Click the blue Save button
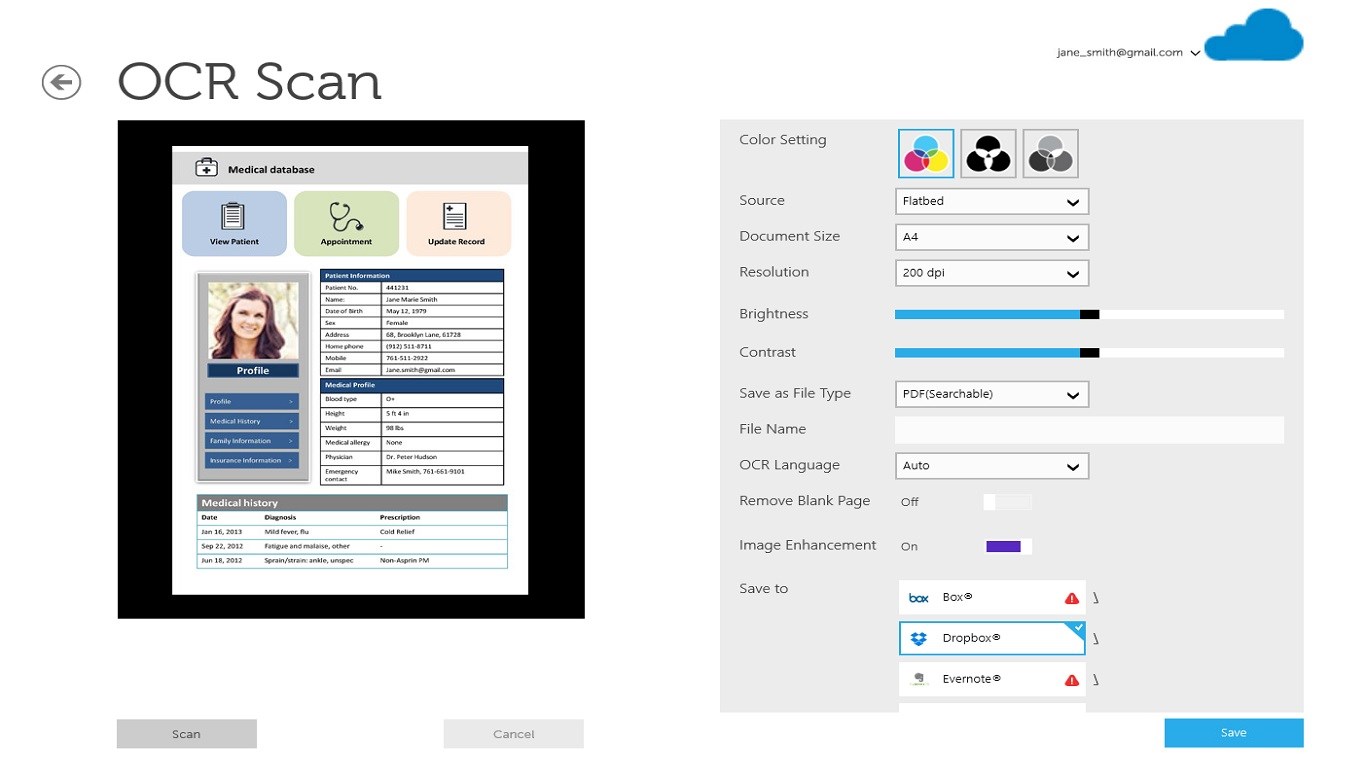The image size is (1366, 768). pos(1233,733)
